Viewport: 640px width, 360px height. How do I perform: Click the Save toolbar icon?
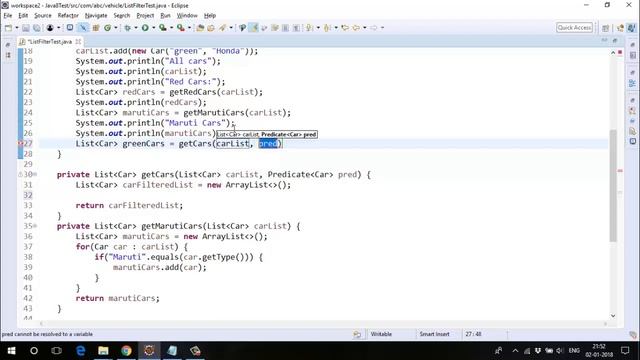tap(26, 28)
